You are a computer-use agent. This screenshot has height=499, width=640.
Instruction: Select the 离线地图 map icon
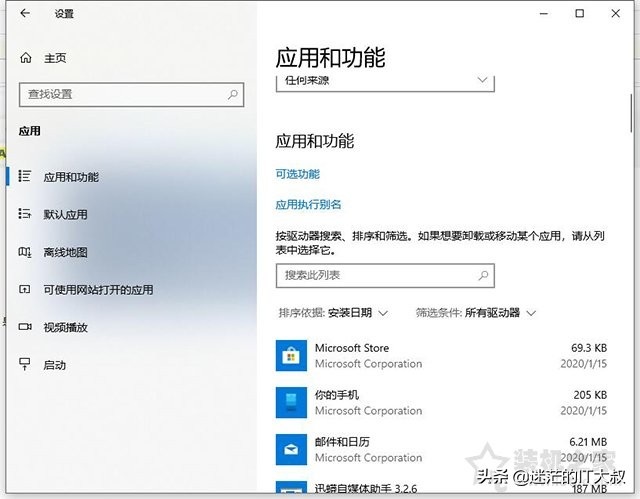24,252
